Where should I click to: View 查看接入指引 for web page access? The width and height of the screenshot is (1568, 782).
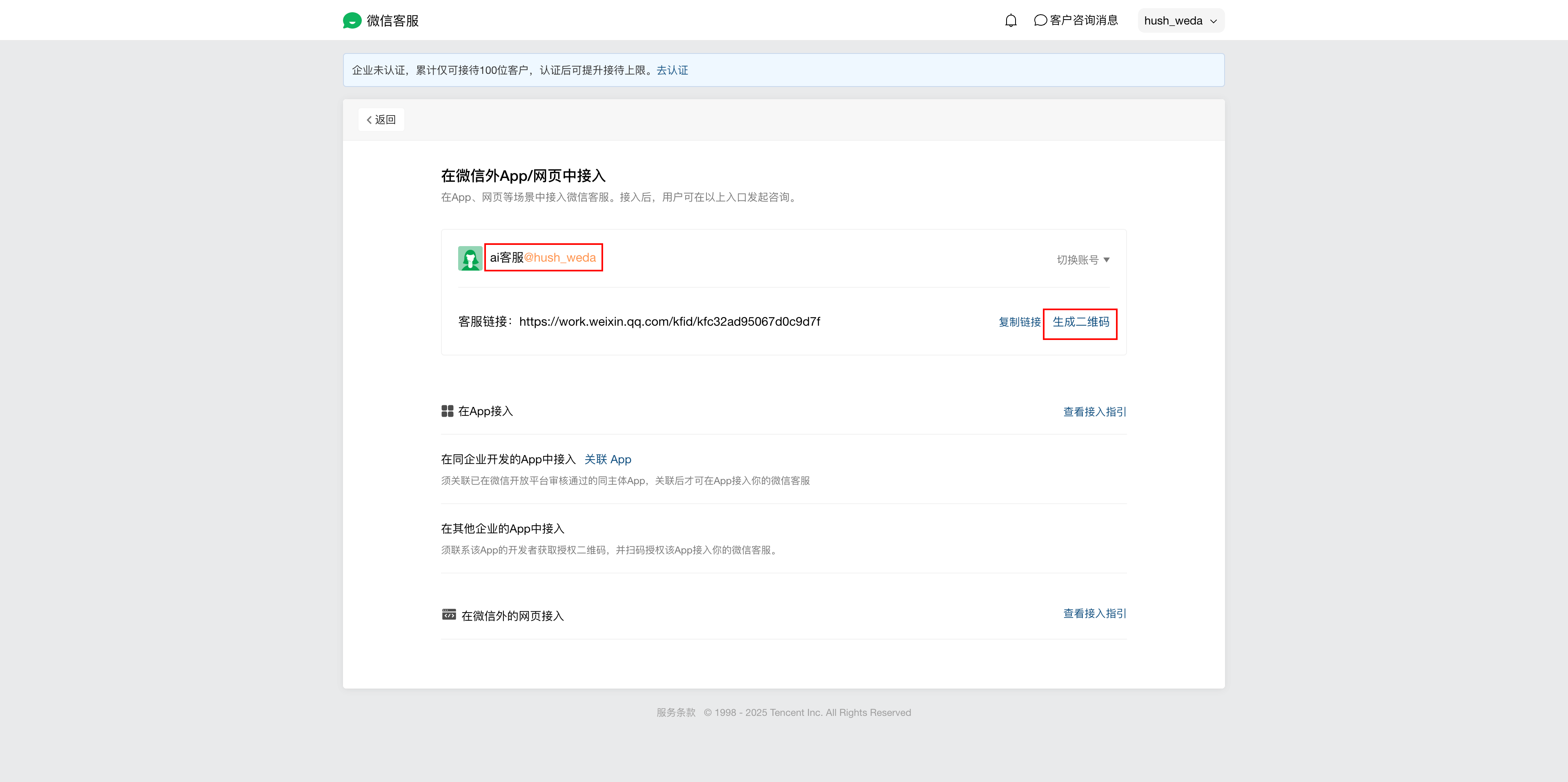1094,613
